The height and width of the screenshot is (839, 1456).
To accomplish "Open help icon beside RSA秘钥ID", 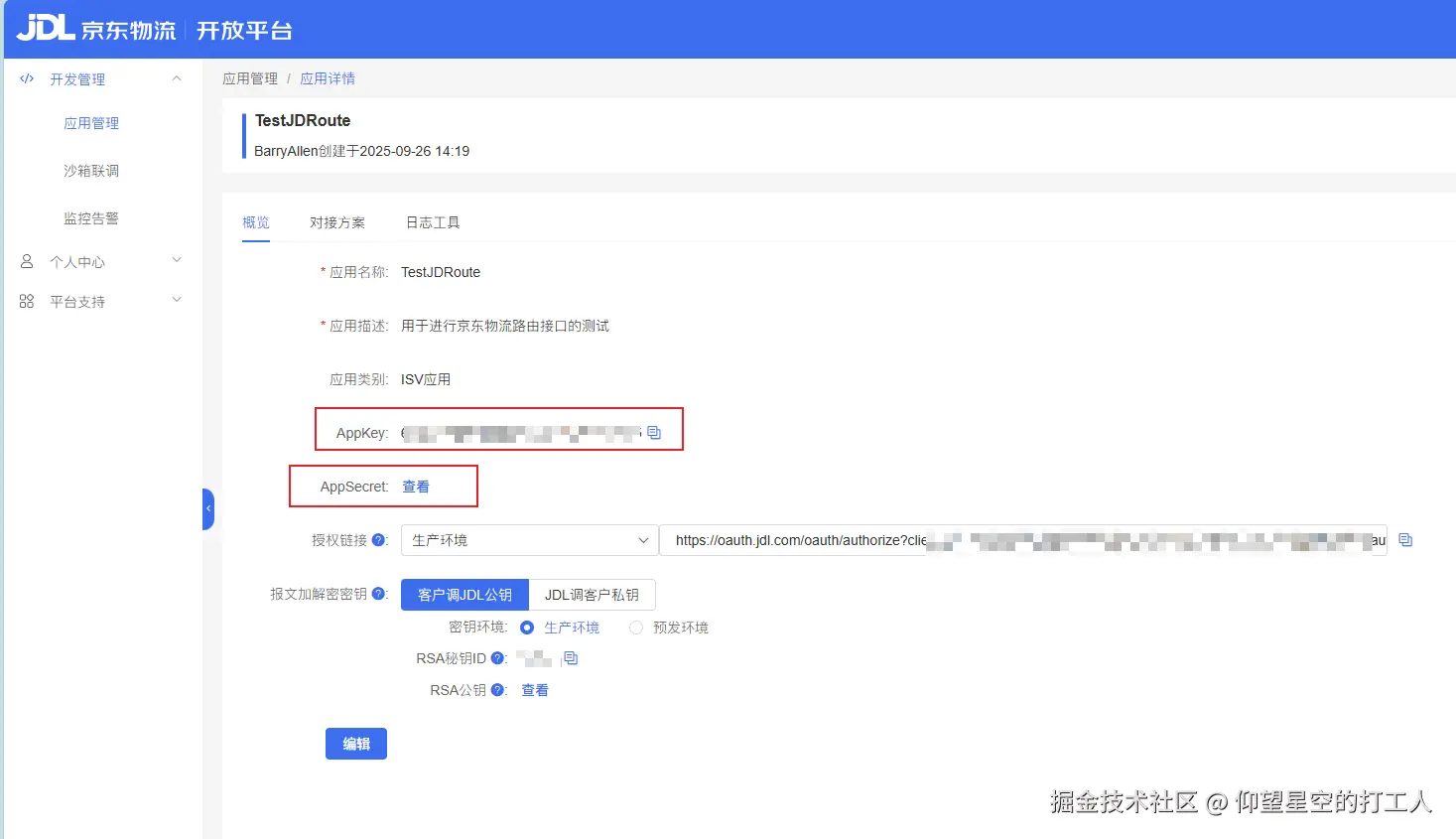I will (498, 658).
